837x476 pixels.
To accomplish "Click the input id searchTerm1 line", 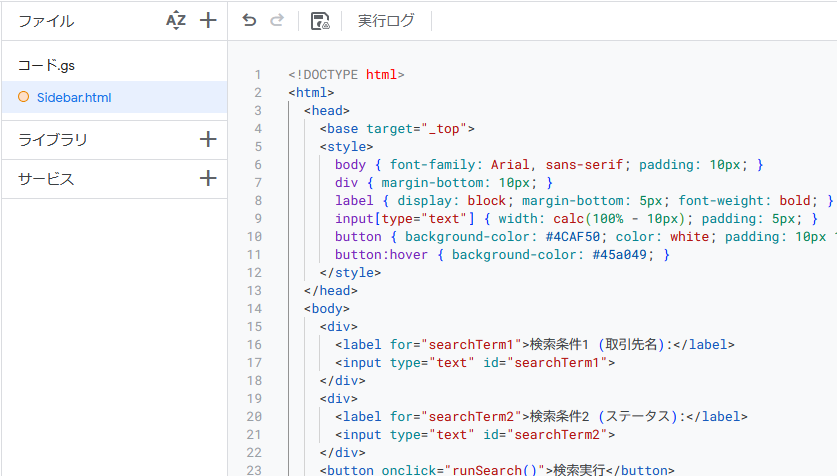I will [475, 363].
